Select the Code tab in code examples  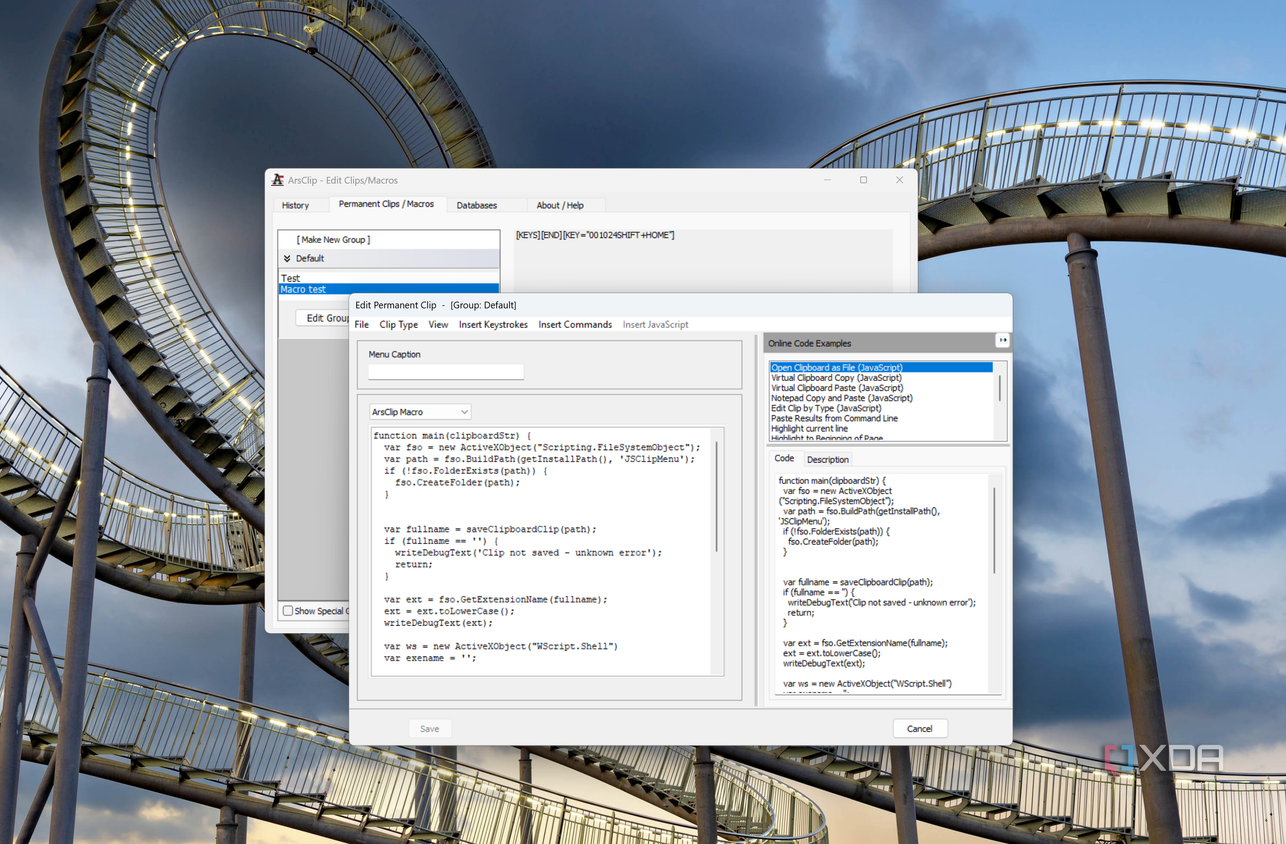pos(784,459)
